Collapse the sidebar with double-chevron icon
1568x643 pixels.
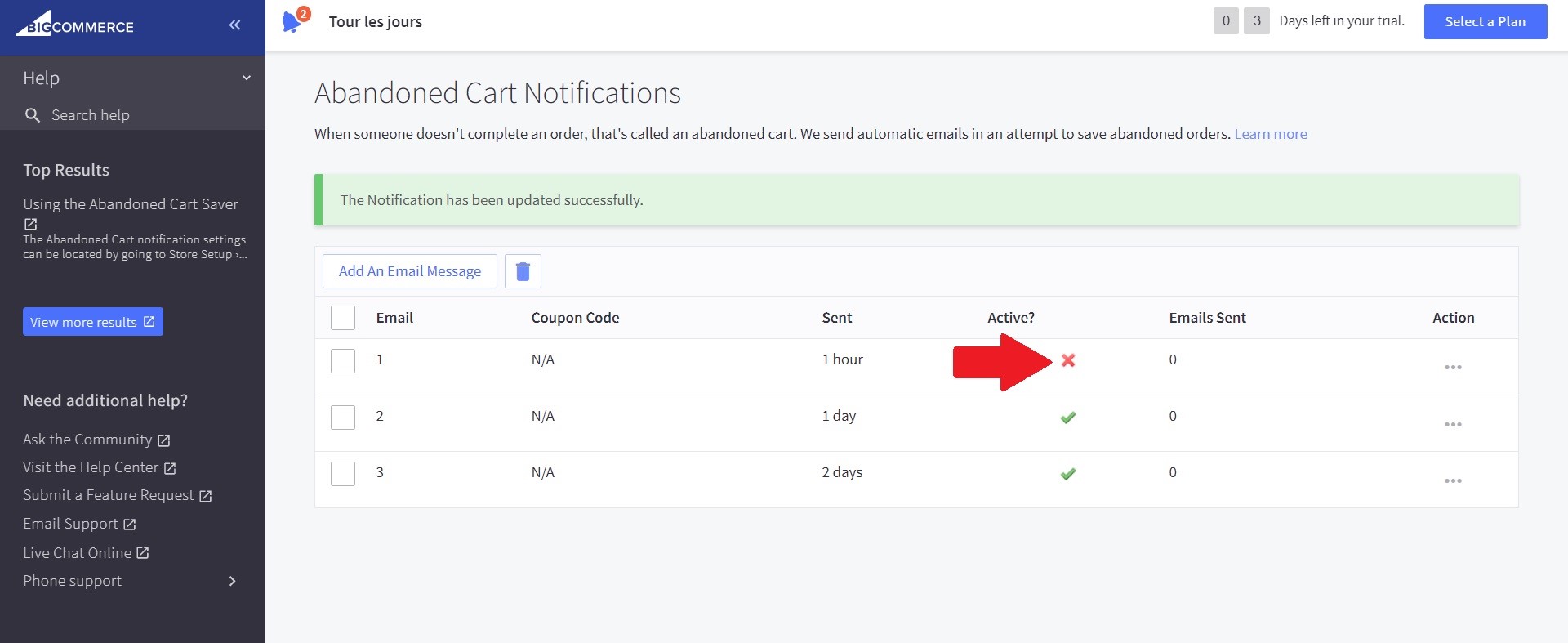click(234, 25)
